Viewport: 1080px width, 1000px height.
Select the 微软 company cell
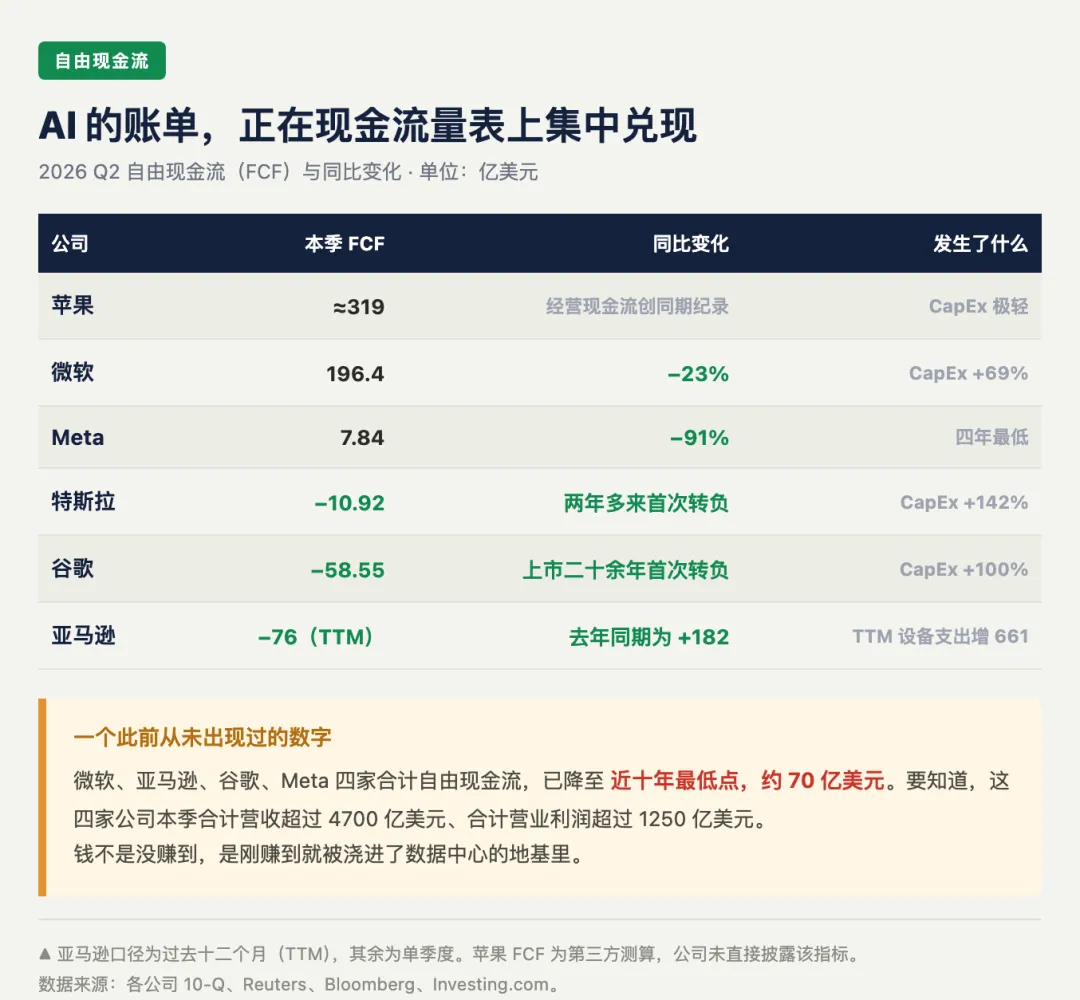(72, 372)
